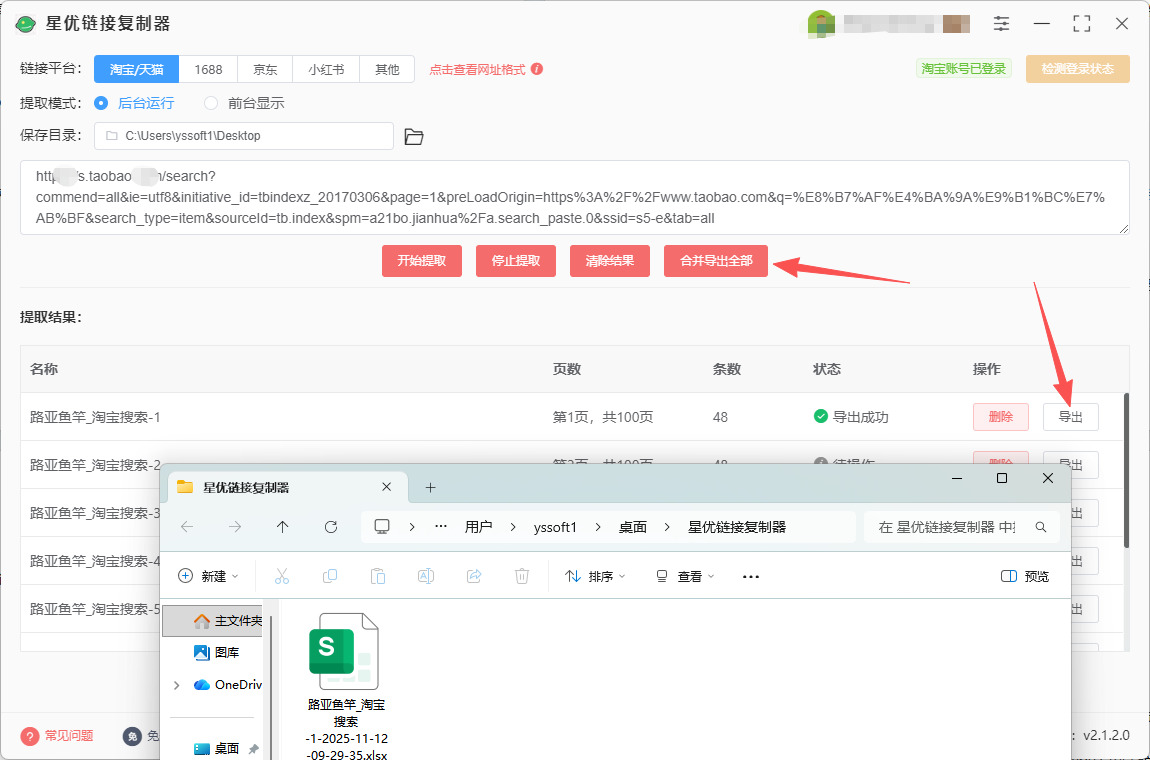The image size is (1150, 760).
Task: Click 检测登录状态 button
Action: [1077, 69]
